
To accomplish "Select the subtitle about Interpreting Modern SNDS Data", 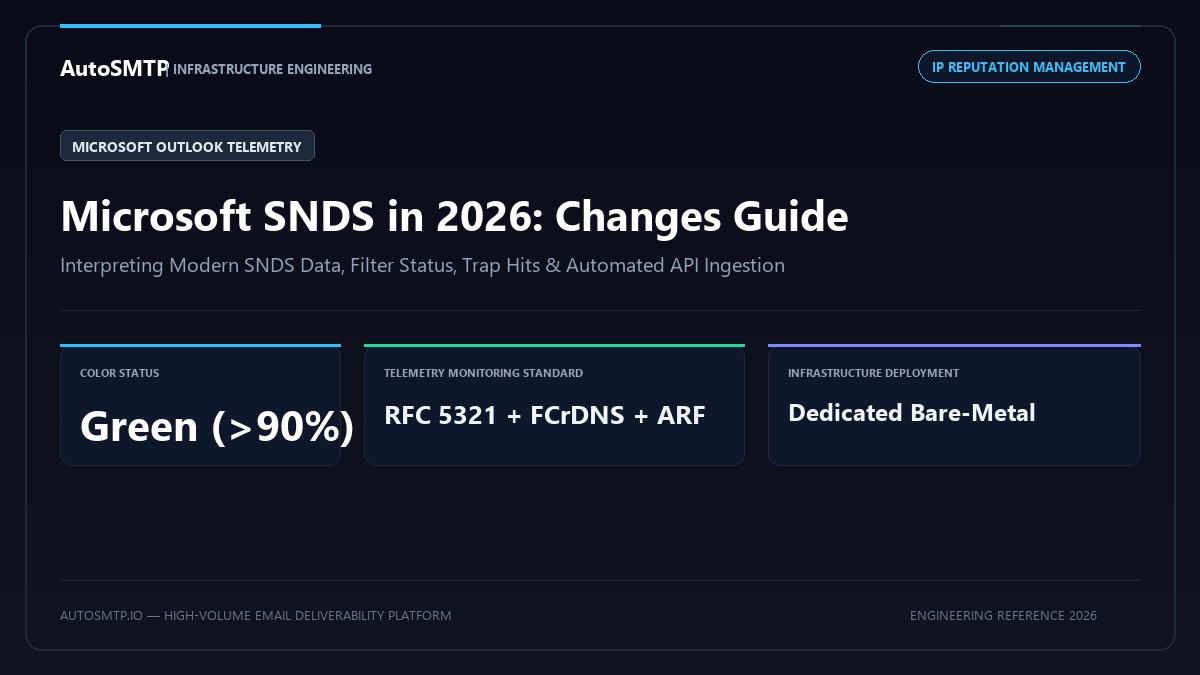I will (x=422, y=266).
